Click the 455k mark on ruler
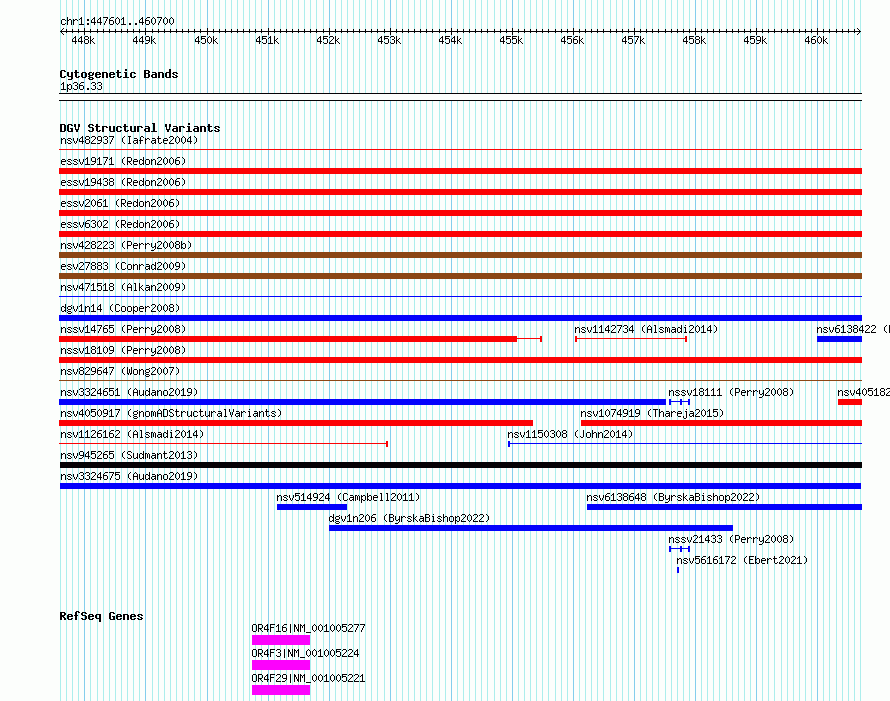This screenshot has width=890, height=701. tap(511, 40)
